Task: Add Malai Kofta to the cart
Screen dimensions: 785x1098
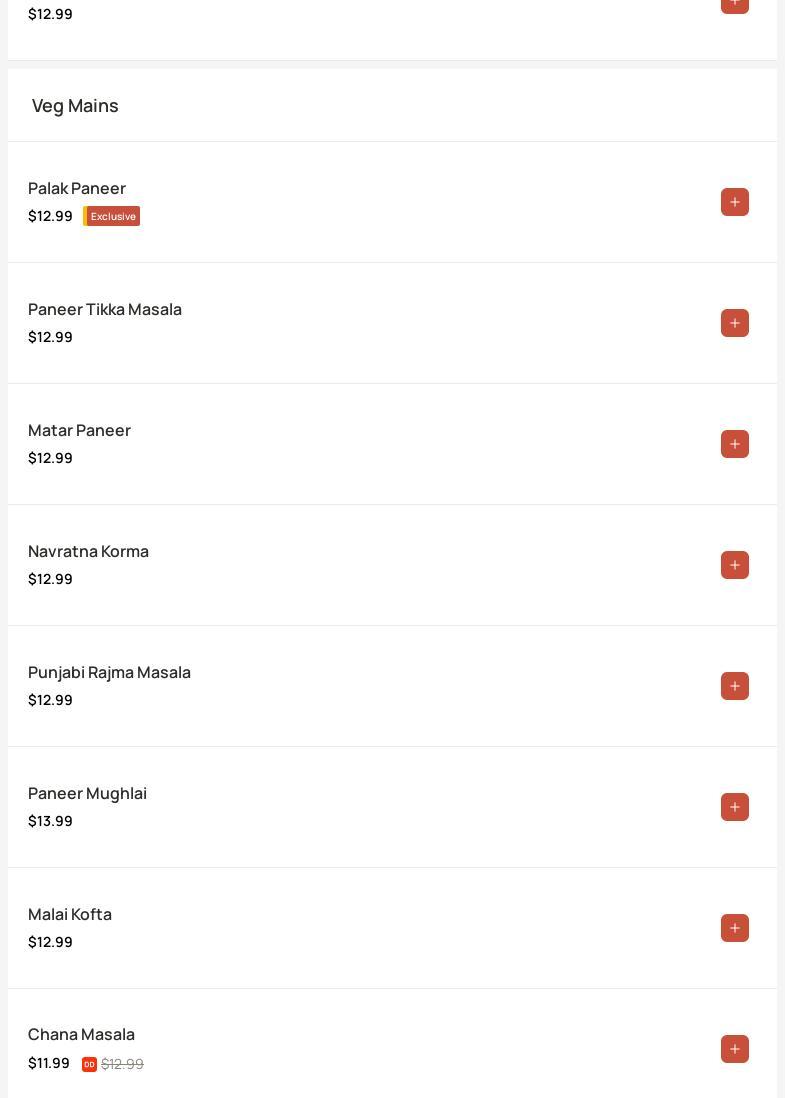Action: point(735,928)
